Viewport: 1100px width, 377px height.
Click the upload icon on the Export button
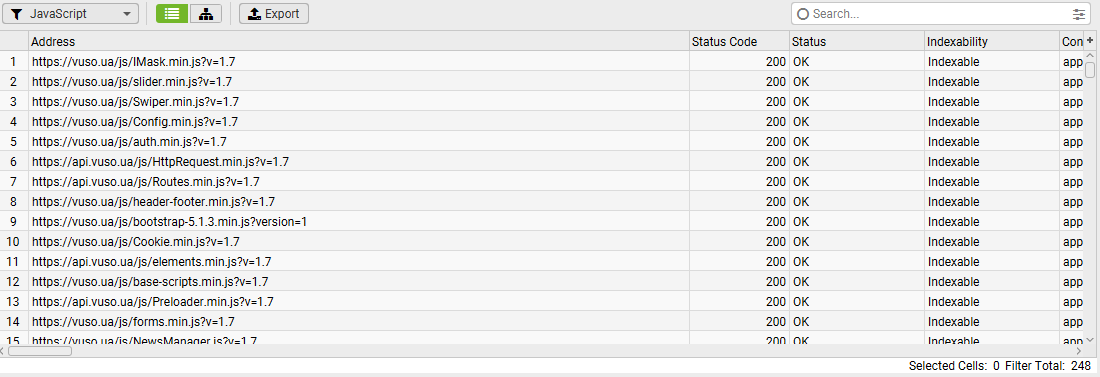tap(255, 13)
